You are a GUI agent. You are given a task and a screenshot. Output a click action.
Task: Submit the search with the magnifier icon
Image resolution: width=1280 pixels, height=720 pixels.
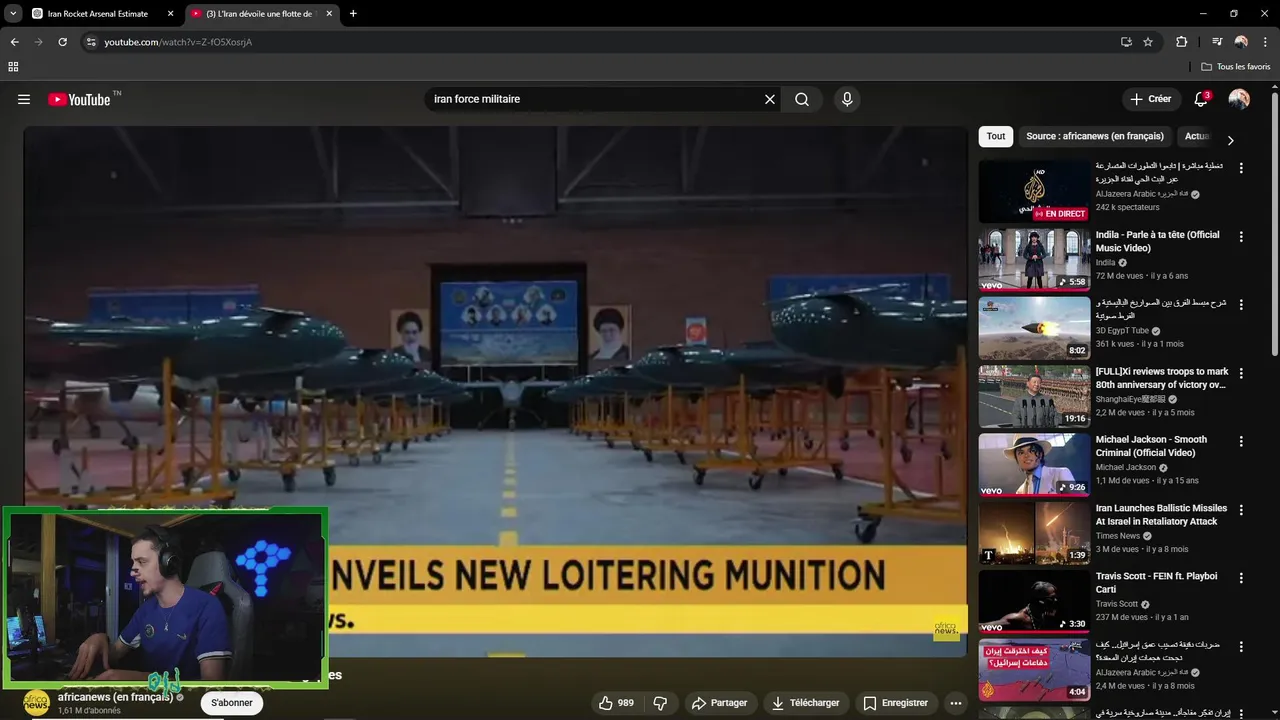(x=802, y=99)
